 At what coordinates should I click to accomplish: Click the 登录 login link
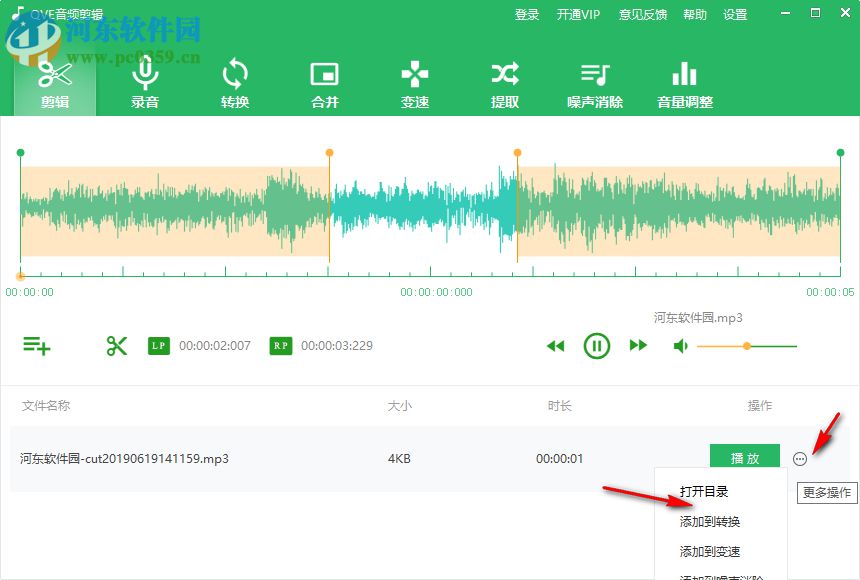pyautogui.click(x=527, y=14)
